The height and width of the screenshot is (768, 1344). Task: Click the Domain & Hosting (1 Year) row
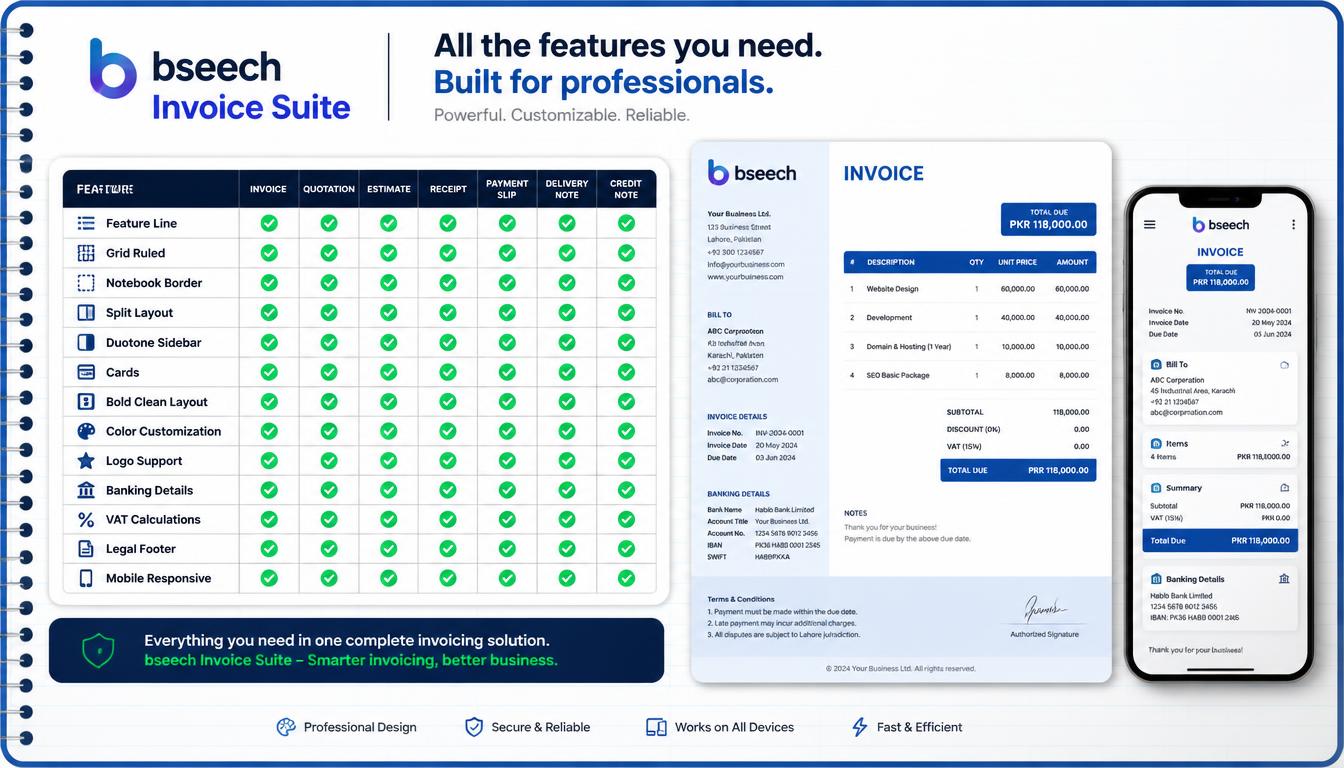tap(970, 346)
